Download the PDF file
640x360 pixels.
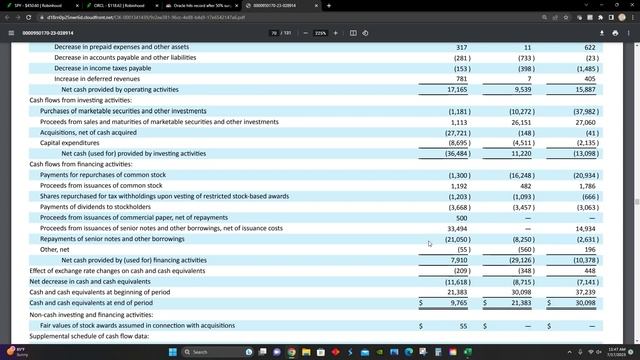[602, 33]
